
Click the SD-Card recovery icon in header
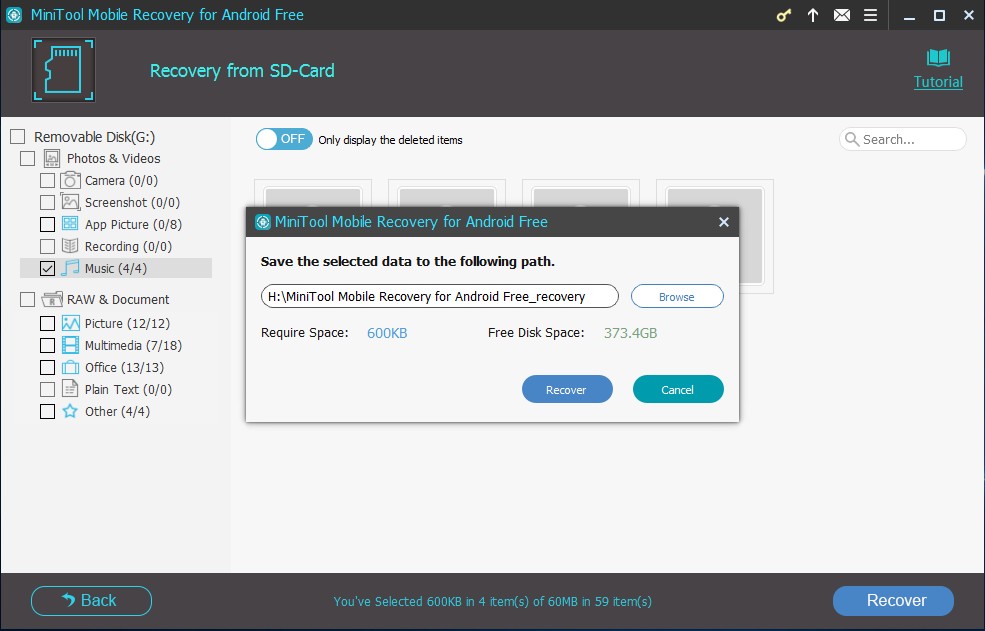(x=63, y=70)
